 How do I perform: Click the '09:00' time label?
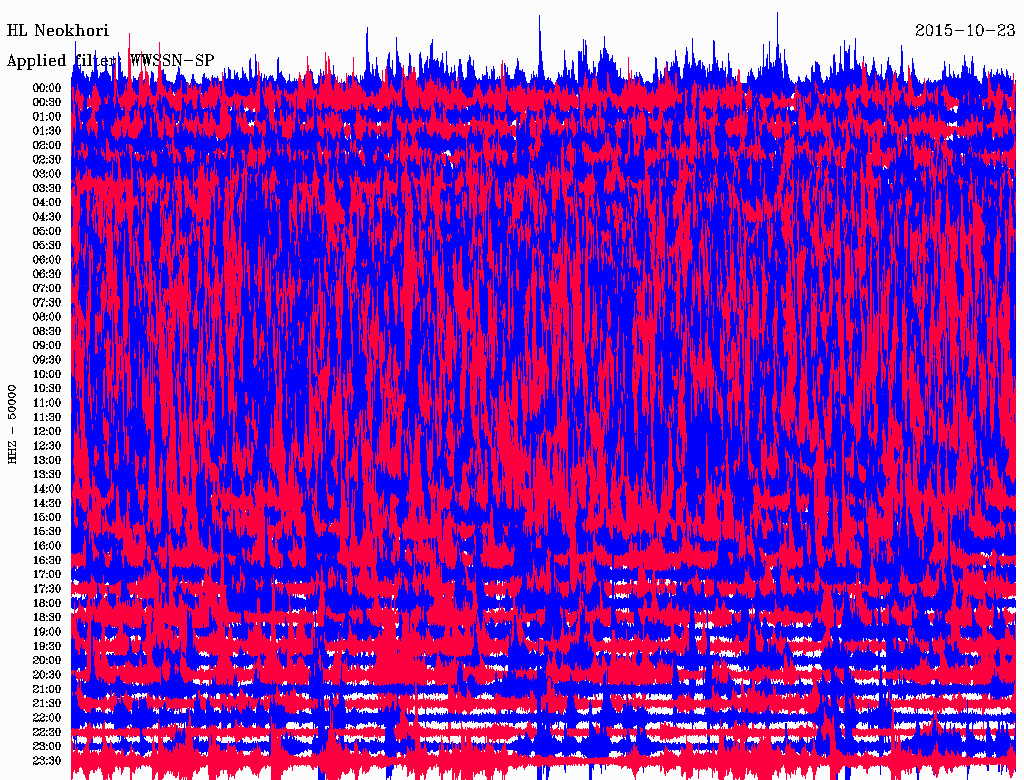point(47,346)
